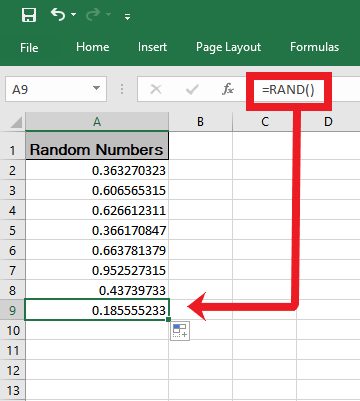Switch to the Home tab
This screenshot has width=360, height=401.
click(92, 47)
